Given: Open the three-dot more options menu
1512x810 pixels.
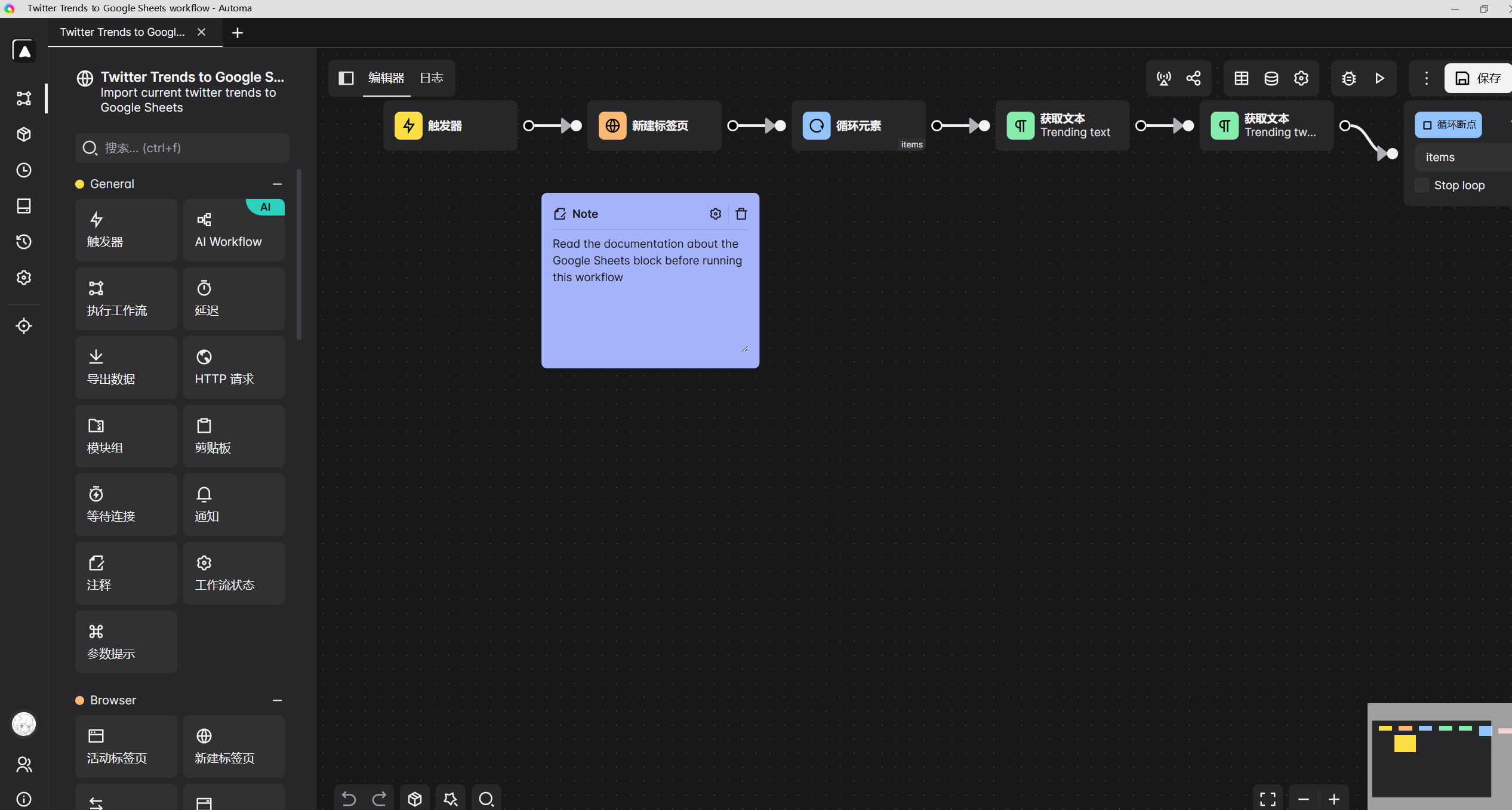Looking at the screenshot, I should click(1426, 78).
